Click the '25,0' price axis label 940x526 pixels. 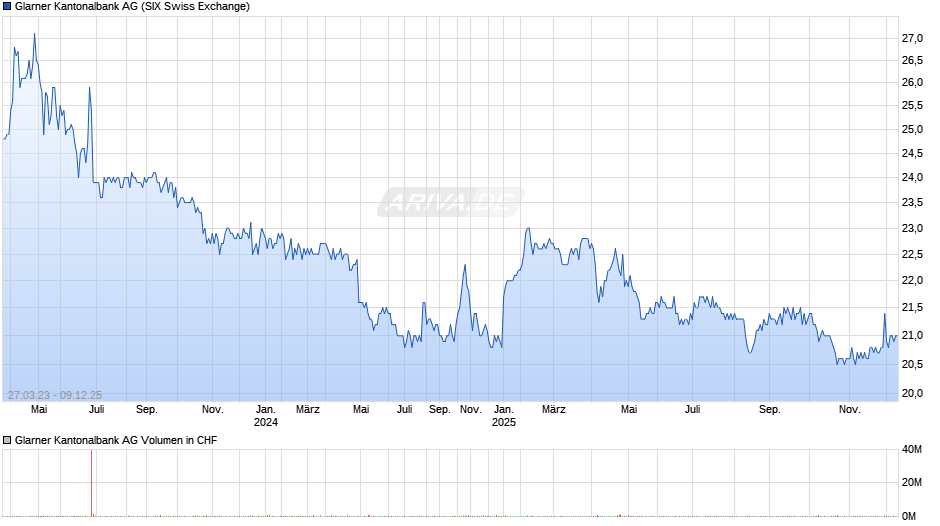coord(912,130)
